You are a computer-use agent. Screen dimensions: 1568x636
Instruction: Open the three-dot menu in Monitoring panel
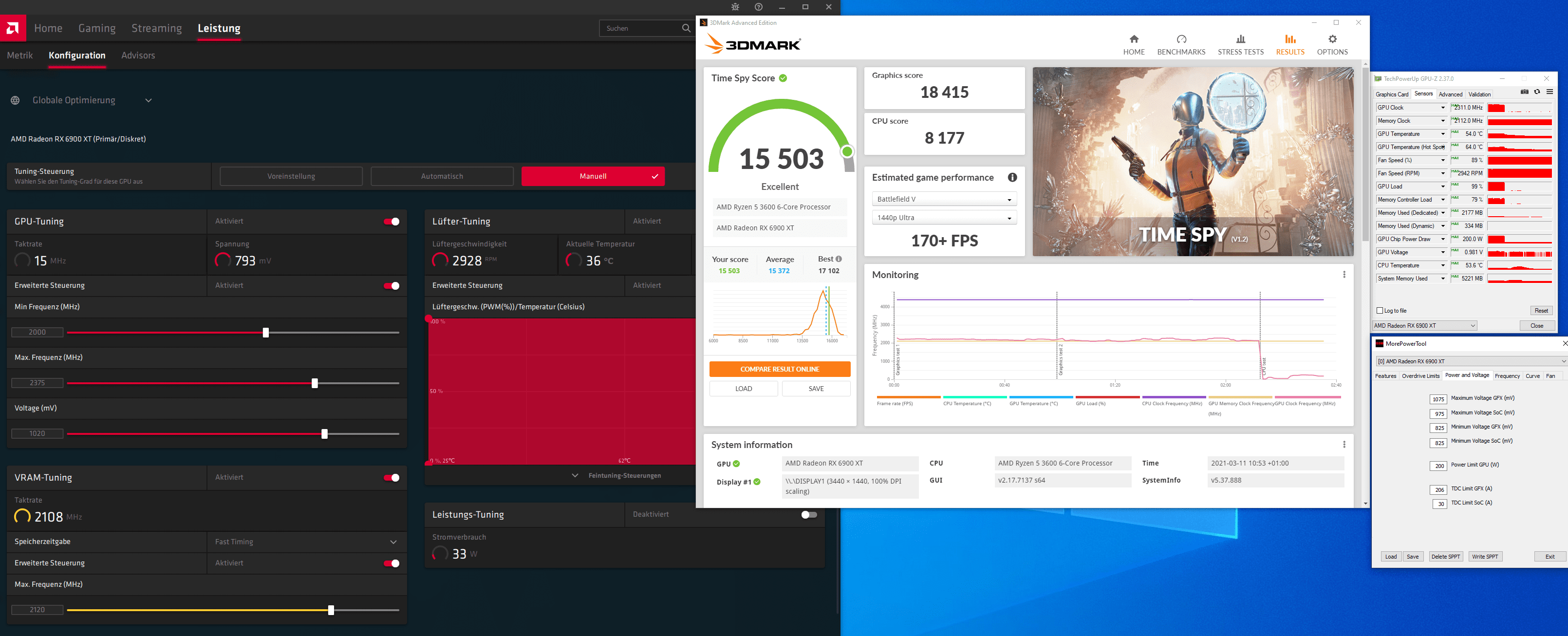pos(1344,275)
